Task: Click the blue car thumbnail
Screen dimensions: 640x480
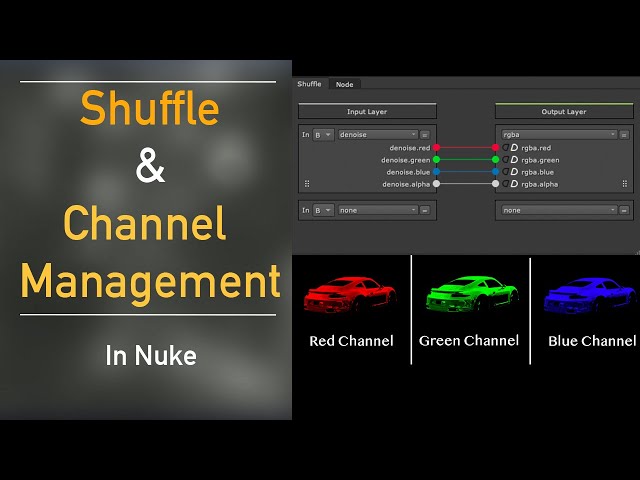Action: [x=590, y=296]
